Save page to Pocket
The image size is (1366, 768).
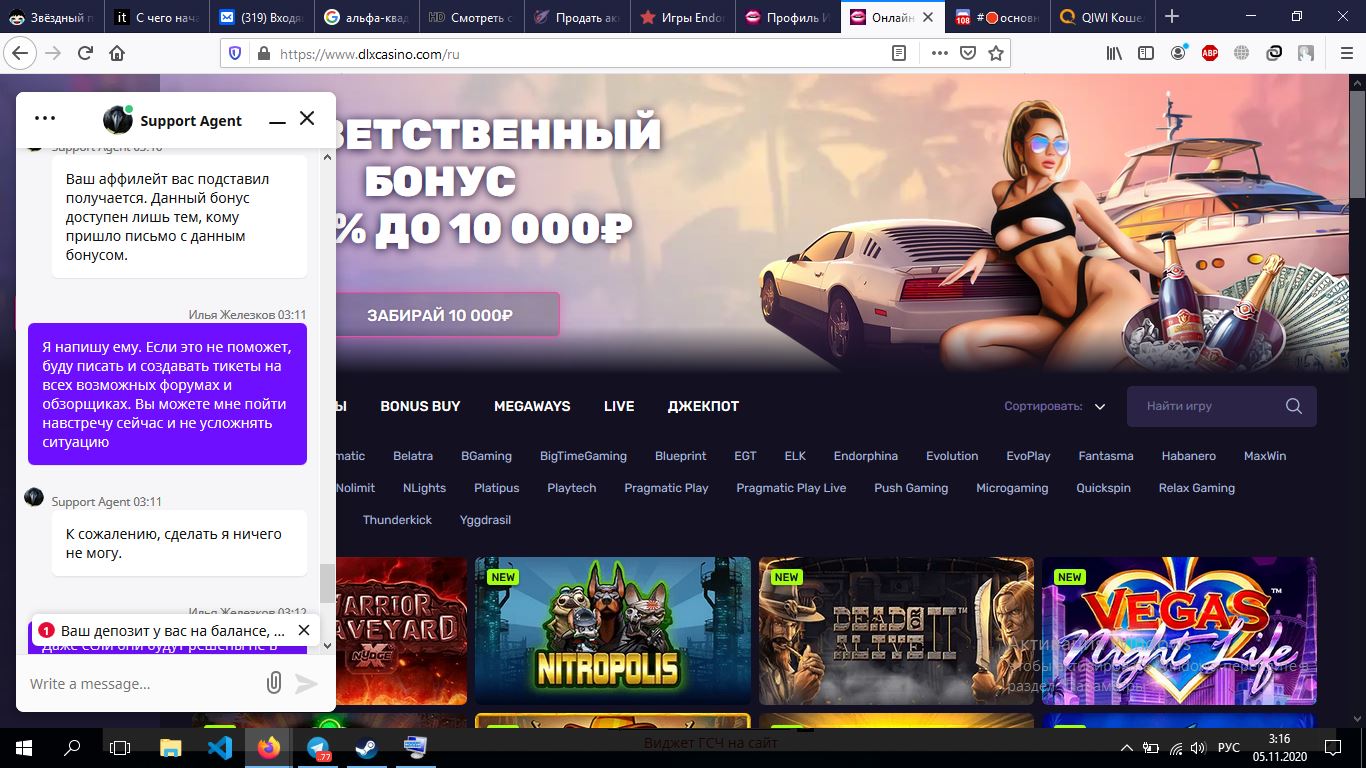pos(967,53)
